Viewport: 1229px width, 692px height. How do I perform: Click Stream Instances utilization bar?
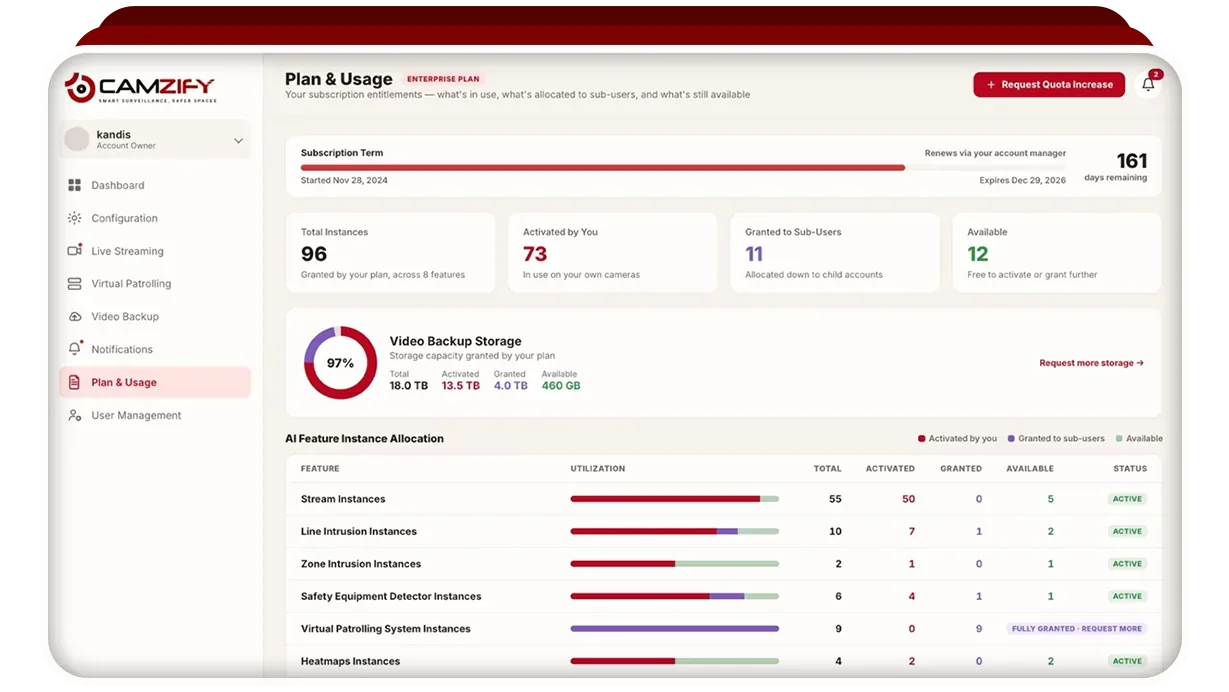(674, 499)
